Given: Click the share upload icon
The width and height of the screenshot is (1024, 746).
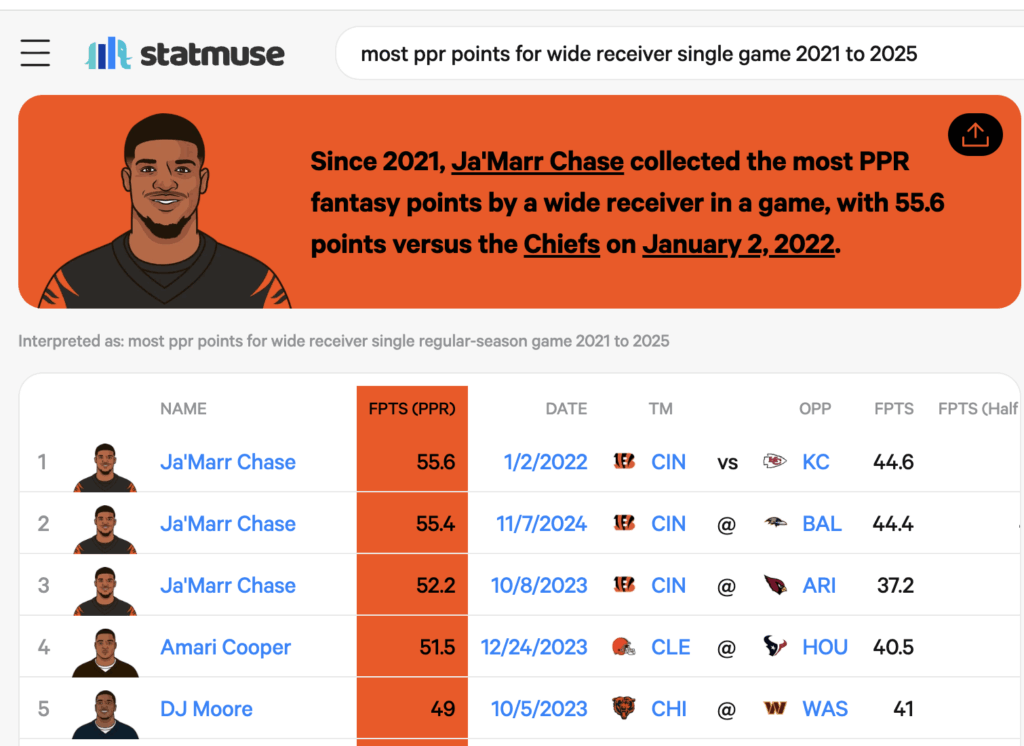Looking at the screenshot, I should (x=974, y=135).
